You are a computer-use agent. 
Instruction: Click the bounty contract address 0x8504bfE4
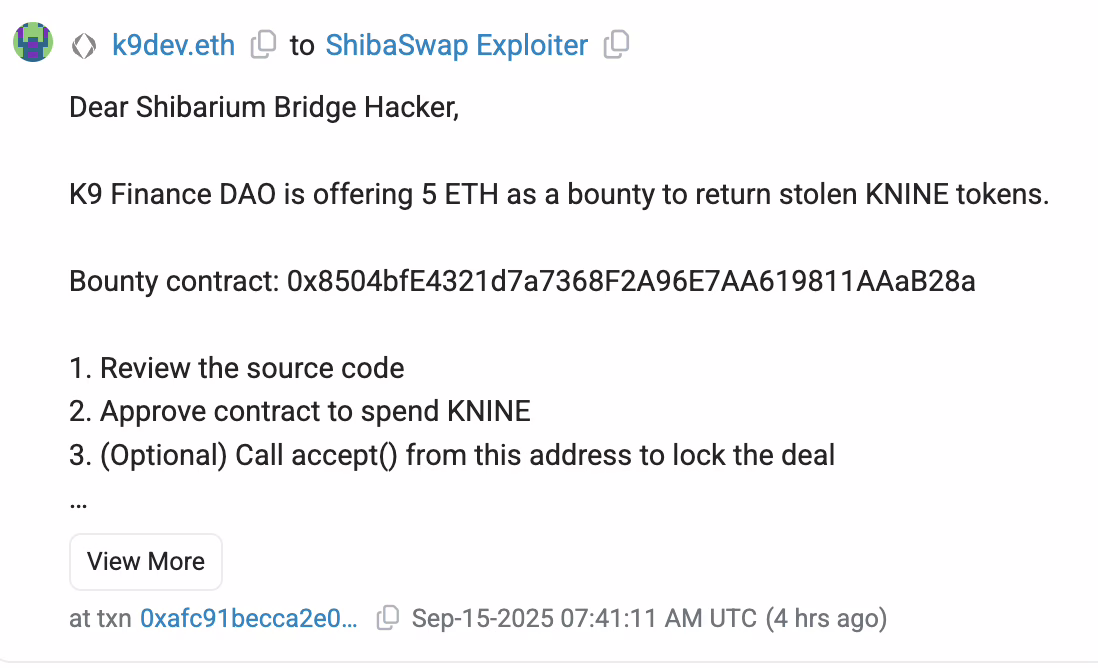pyautogui.click(x=631, y=281)
